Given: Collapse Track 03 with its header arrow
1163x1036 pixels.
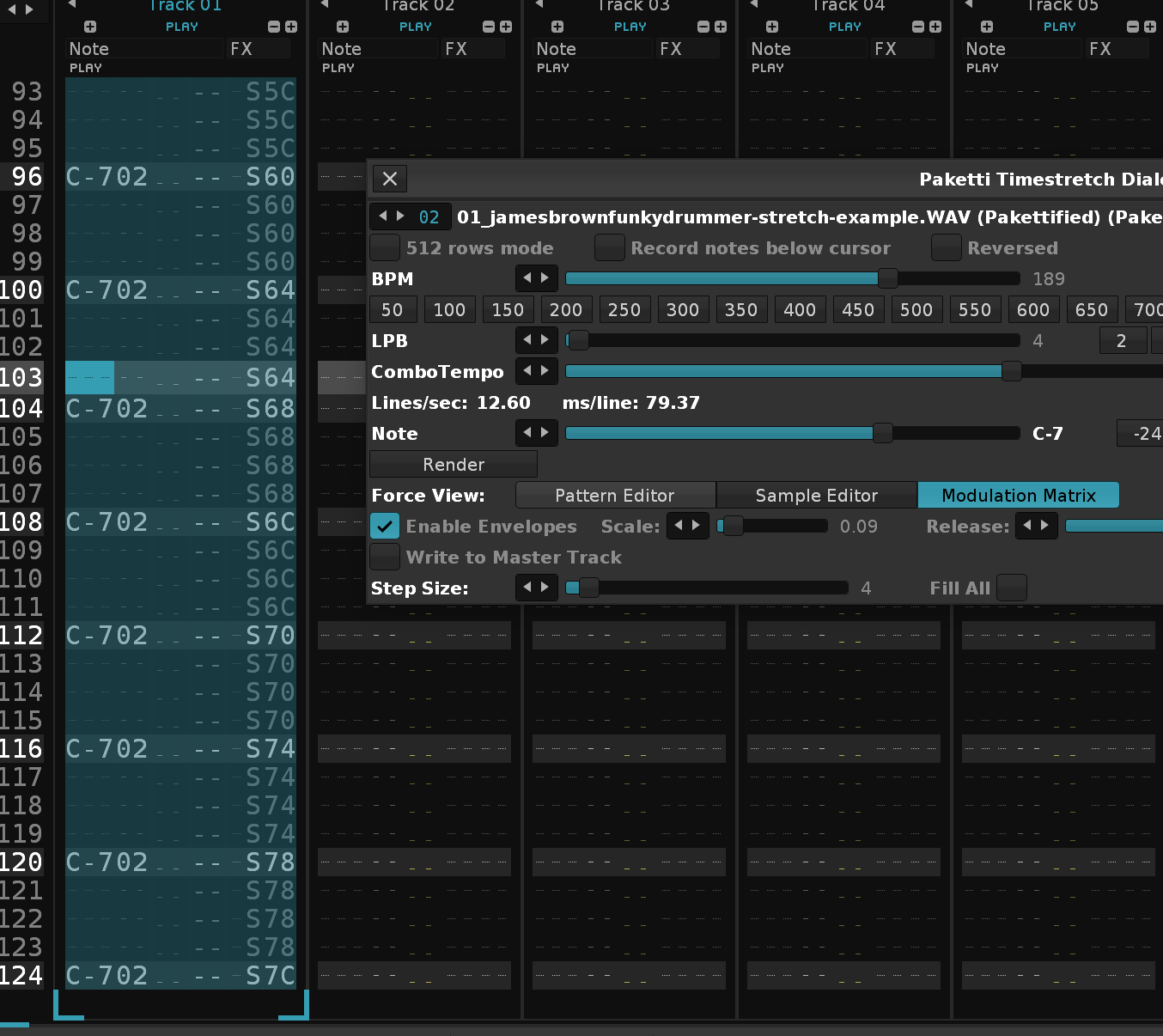Looking at the screenshot, I should [x=539, y=4].
